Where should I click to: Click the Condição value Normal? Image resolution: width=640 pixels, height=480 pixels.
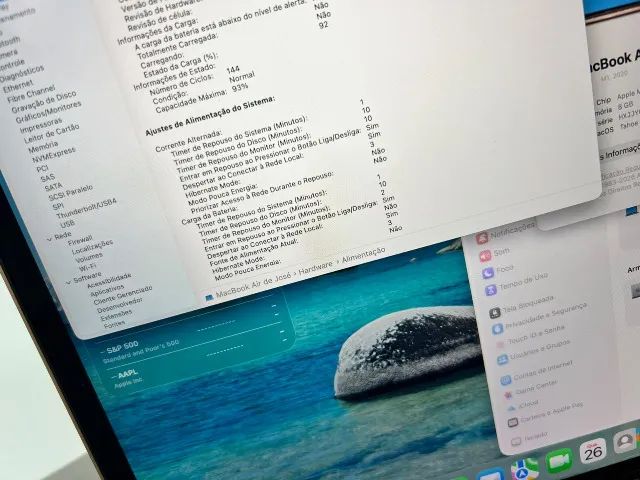[242, 77]
